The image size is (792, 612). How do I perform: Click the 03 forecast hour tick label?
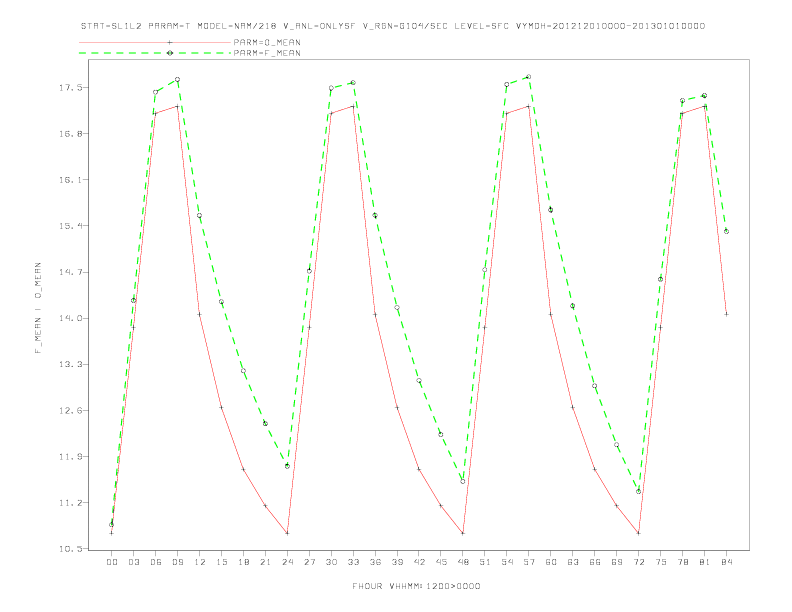tap(133, 562)
